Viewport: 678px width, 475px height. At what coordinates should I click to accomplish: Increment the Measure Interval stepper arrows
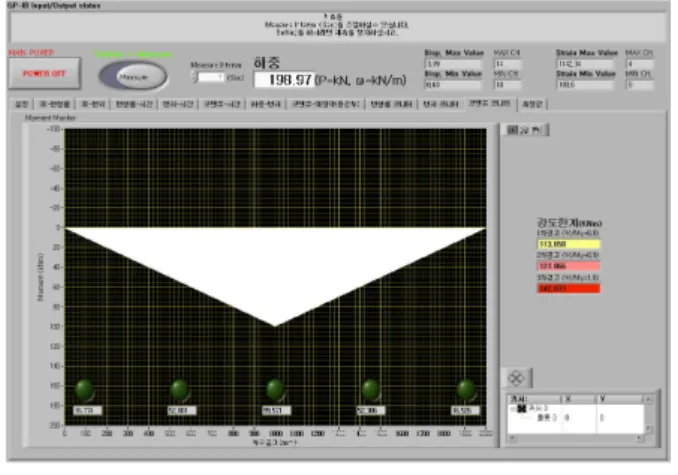tap(194, 74)
